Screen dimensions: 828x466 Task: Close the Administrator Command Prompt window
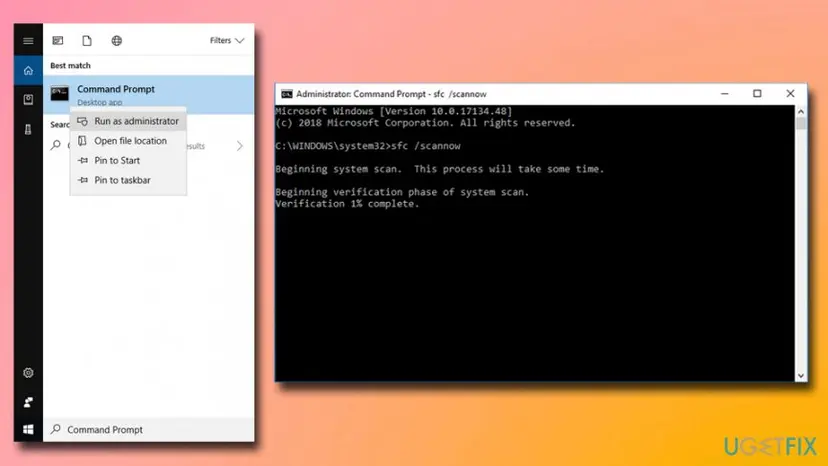790,94
